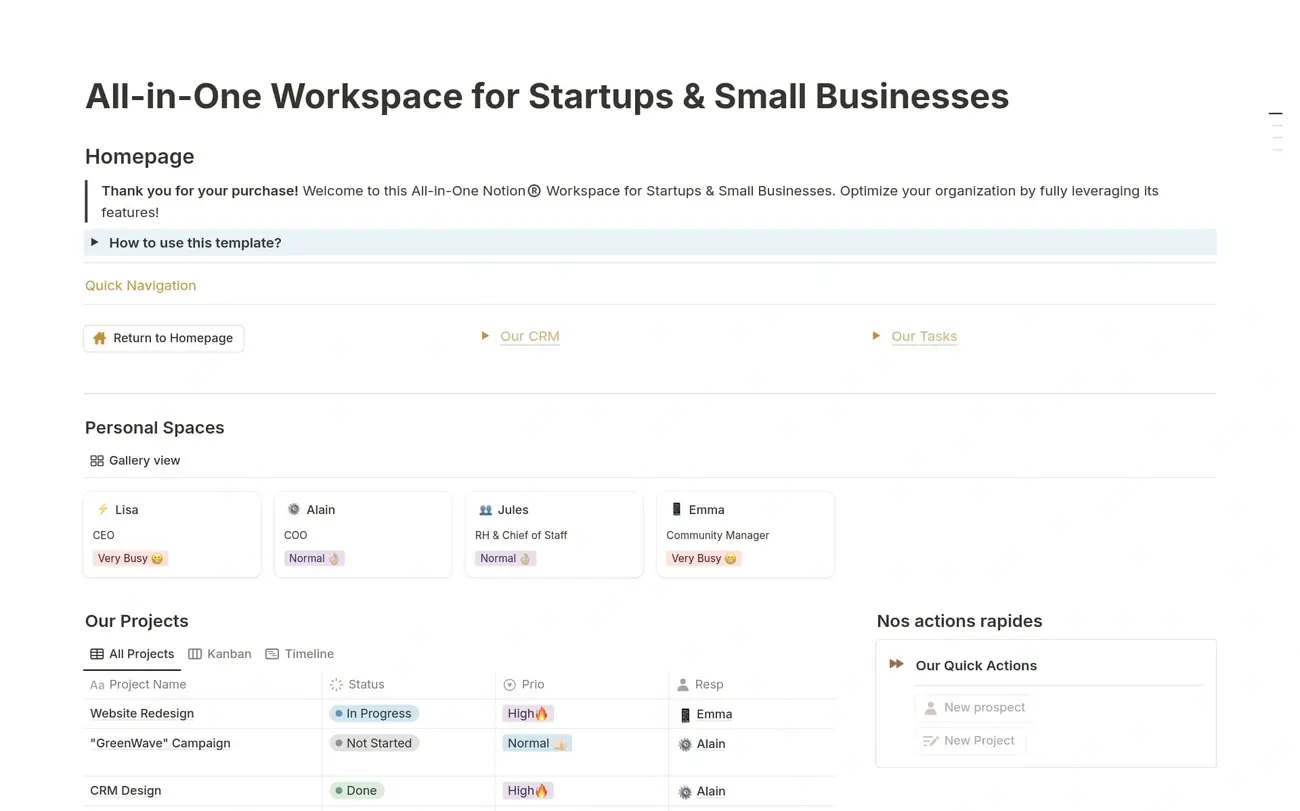Click the status spinner icon in Status header
1300x811 pixels.
coord(337,685)
